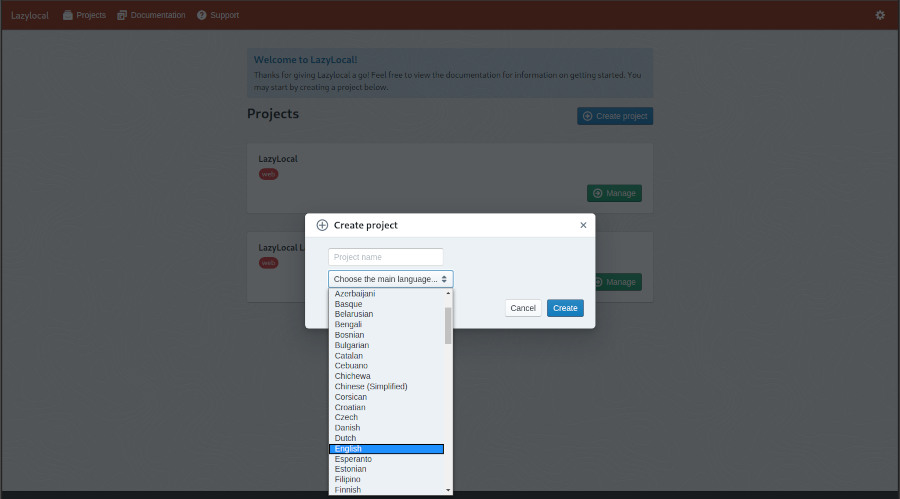The height and width of the screenshot is (499, 900).
Task: Click the settings gear icon
Action: pos(880,15)
